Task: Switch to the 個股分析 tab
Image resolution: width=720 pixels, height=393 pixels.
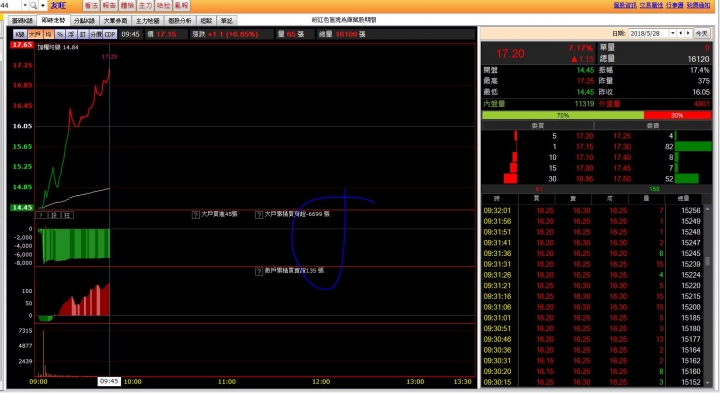Action: click(180, 21)
